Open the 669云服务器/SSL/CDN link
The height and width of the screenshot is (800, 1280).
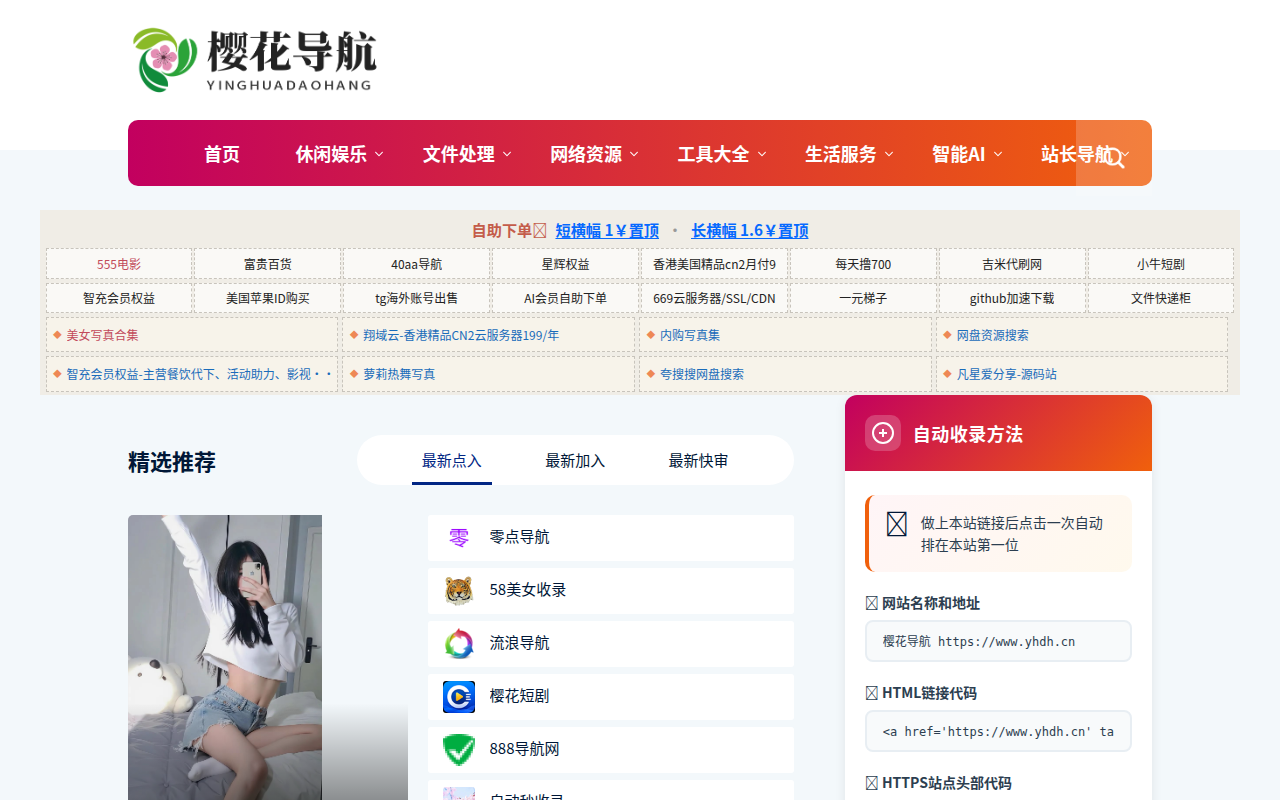pyautogui.click(x=715, y=298)
